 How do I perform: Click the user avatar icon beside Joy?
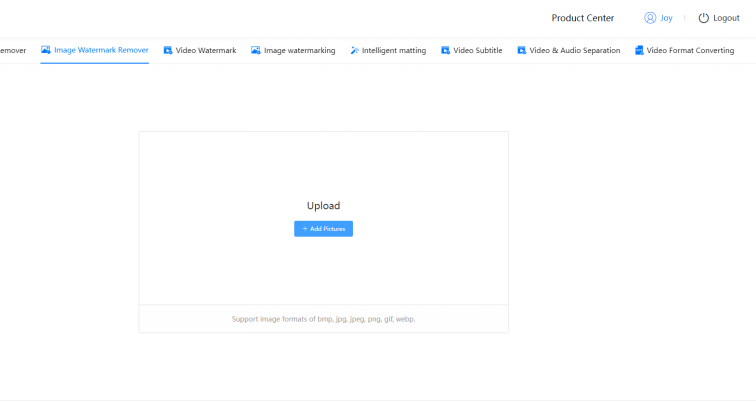(x=650, y=18)
